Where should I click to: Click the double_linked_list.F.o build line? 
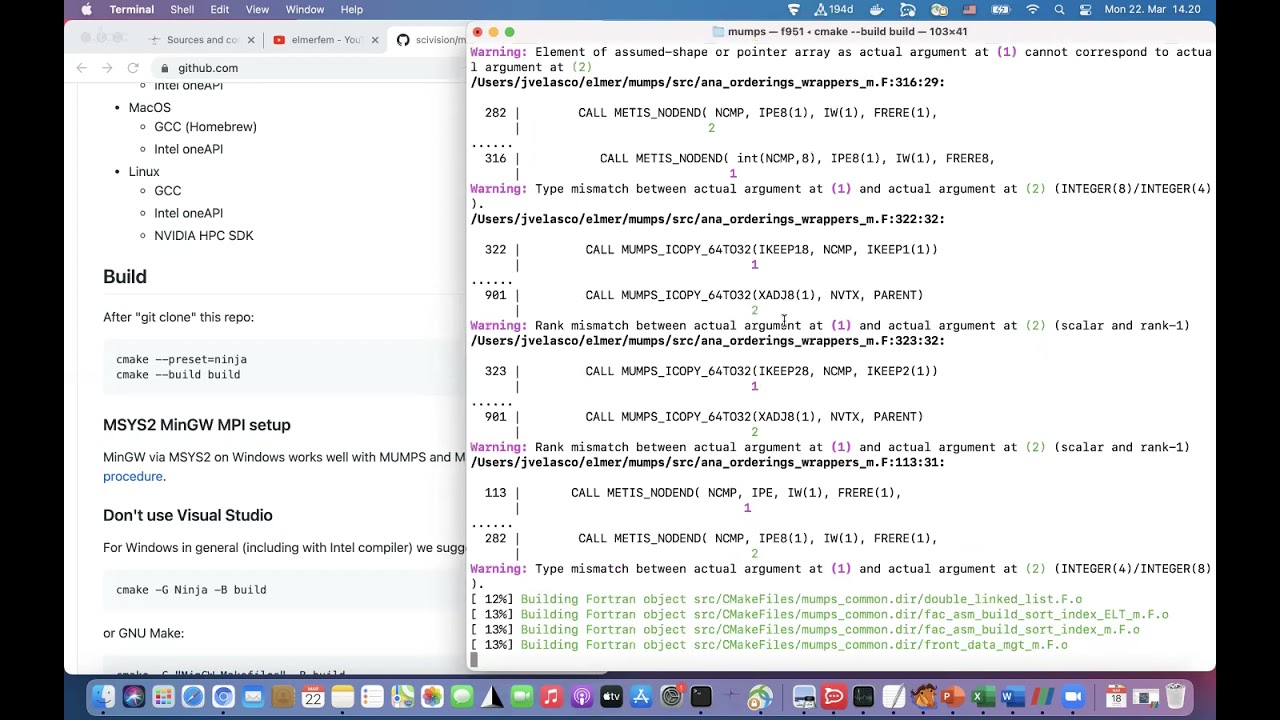click(776, 599)
